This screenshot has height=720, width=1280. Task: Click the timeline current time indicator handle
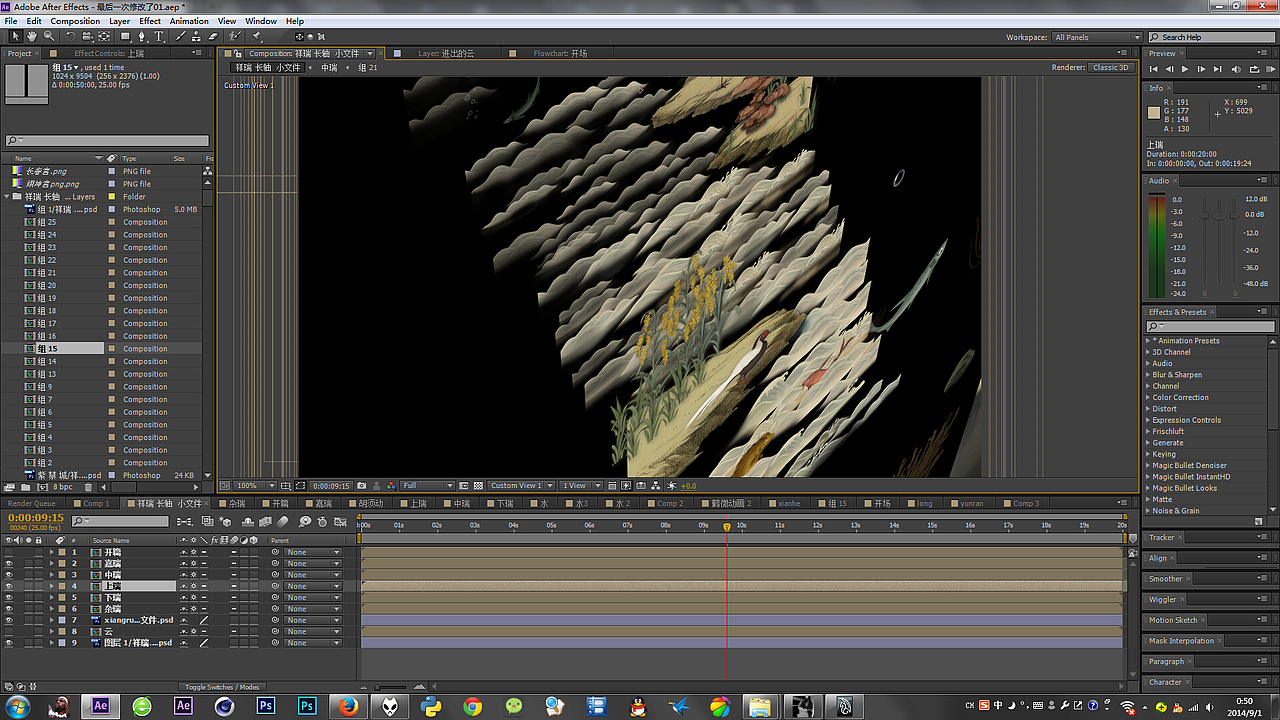coord(727,526)
